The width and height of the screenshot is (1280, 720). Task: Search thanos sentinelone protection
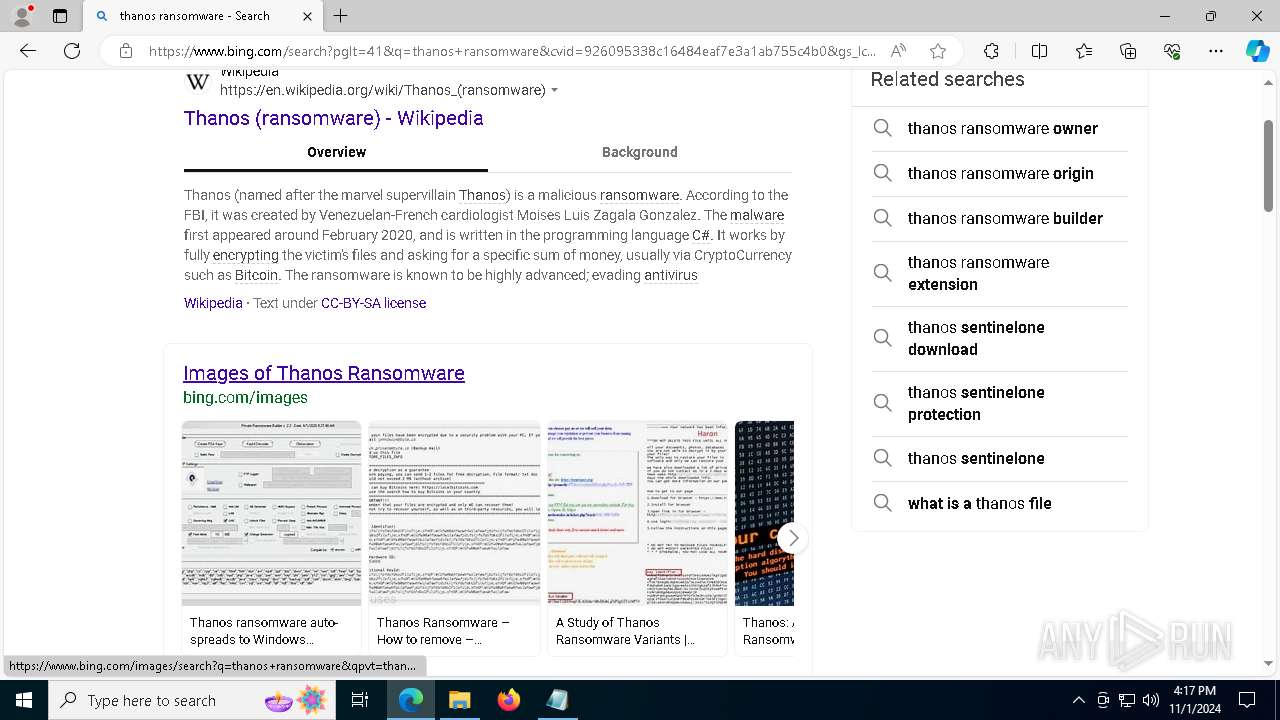click(1000, 403)
